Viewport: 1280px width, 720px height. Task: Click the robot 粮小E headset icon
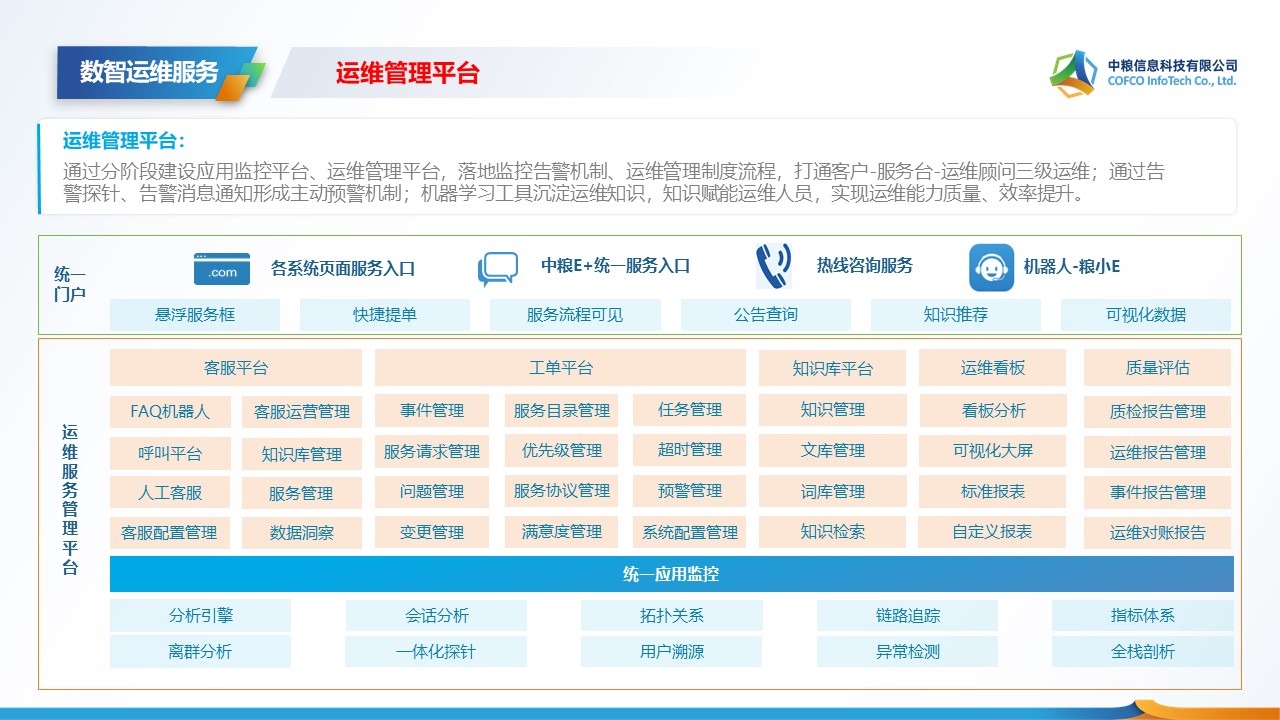(x=991, y=268)
